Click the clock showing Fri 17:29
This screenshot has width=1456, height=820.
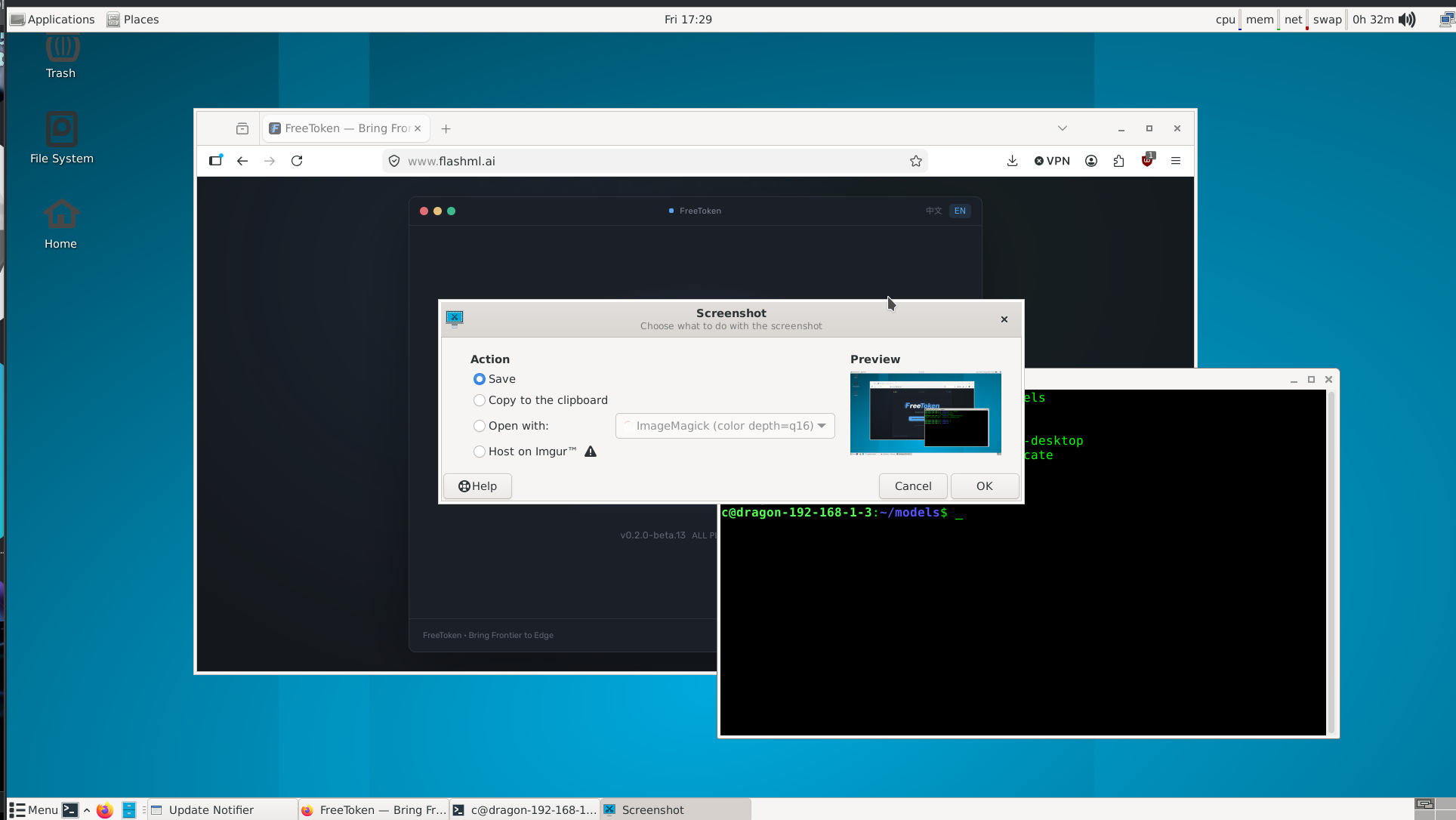(688, 20)
